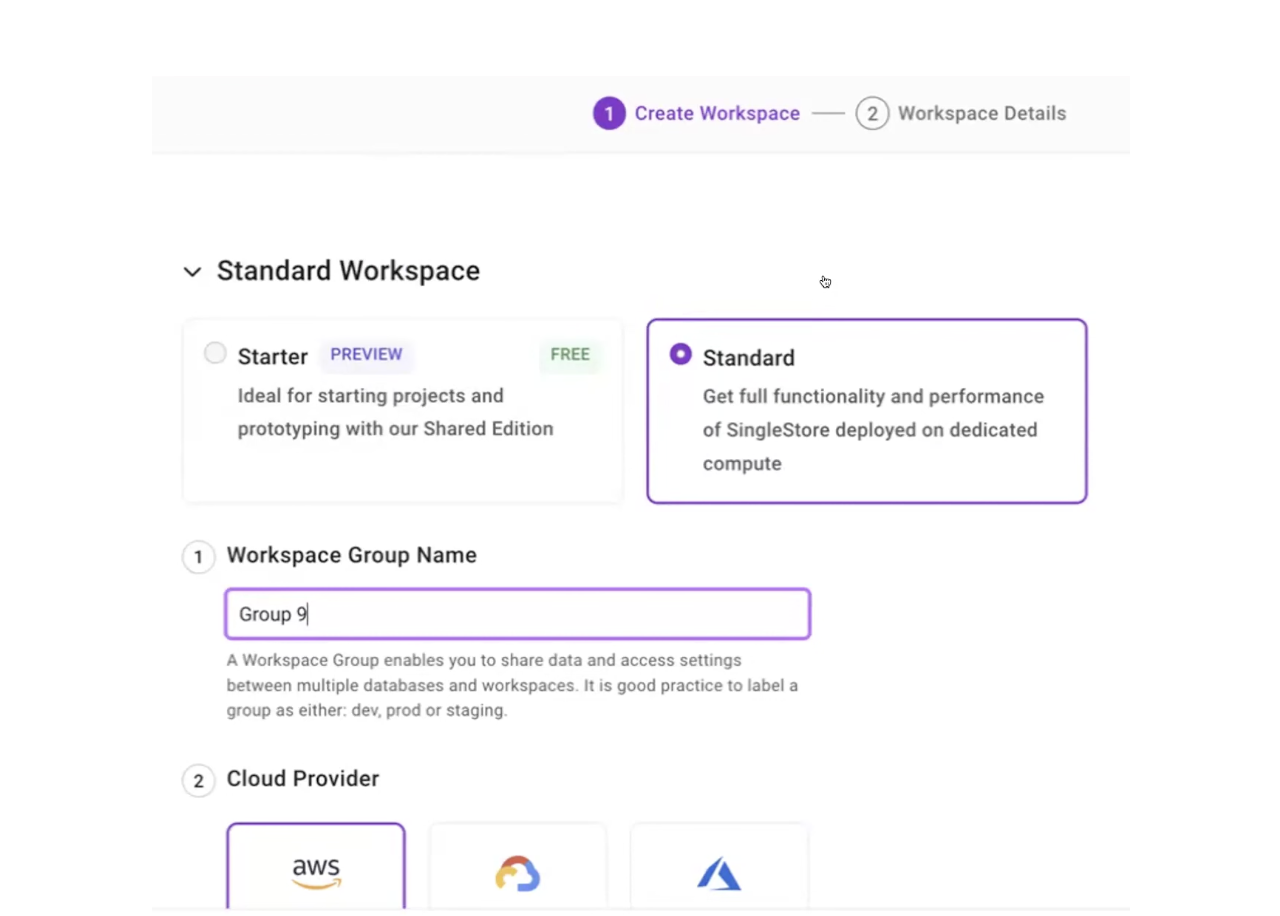
Task: Click the Standard Workspace section heading
Action: tap(348, 271)
